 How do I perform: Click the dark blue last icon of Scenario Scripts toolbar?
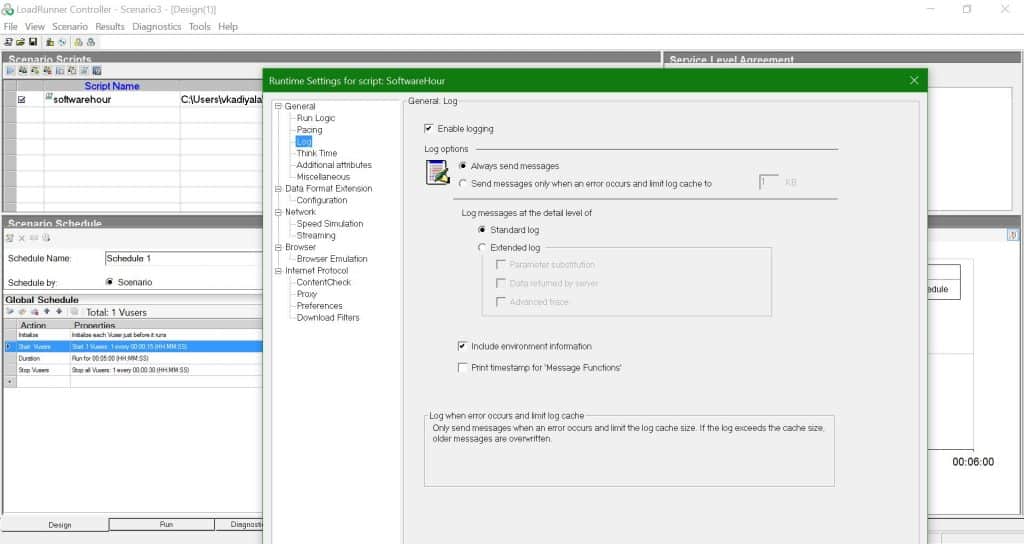click(97, 71)
